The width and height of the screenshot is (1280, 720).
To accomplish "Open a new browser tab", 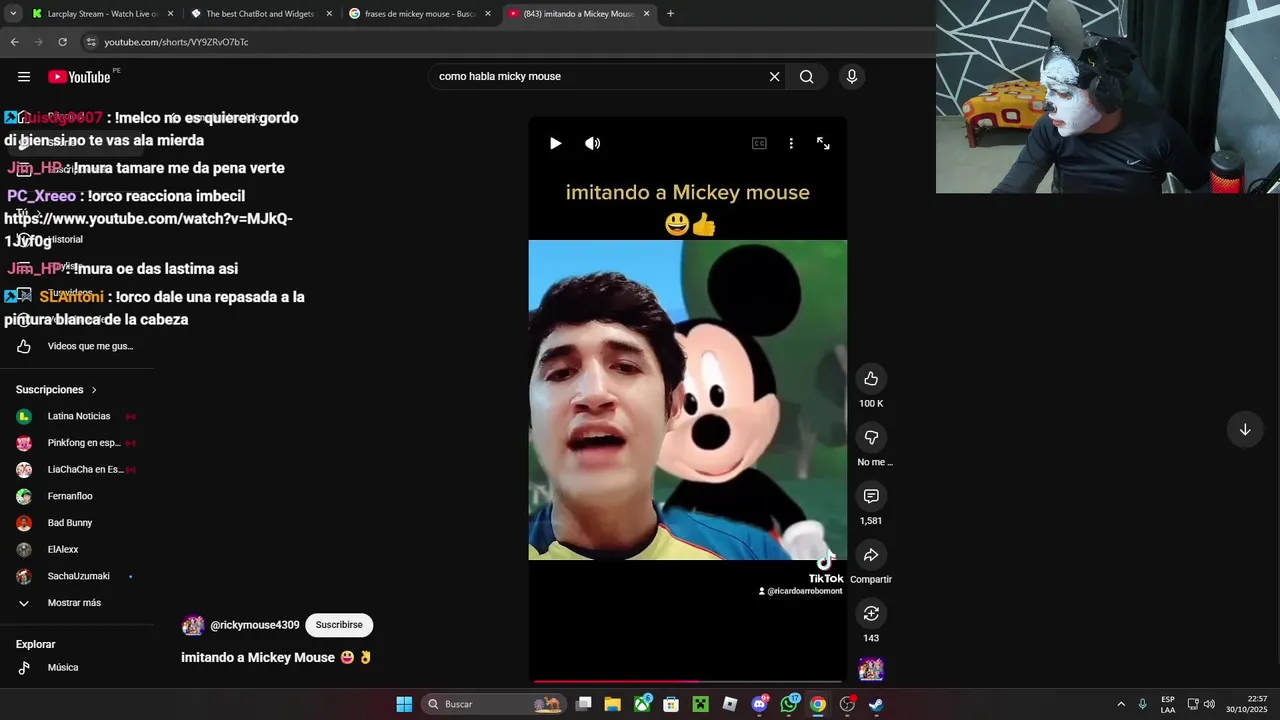I will pos(670,14).
